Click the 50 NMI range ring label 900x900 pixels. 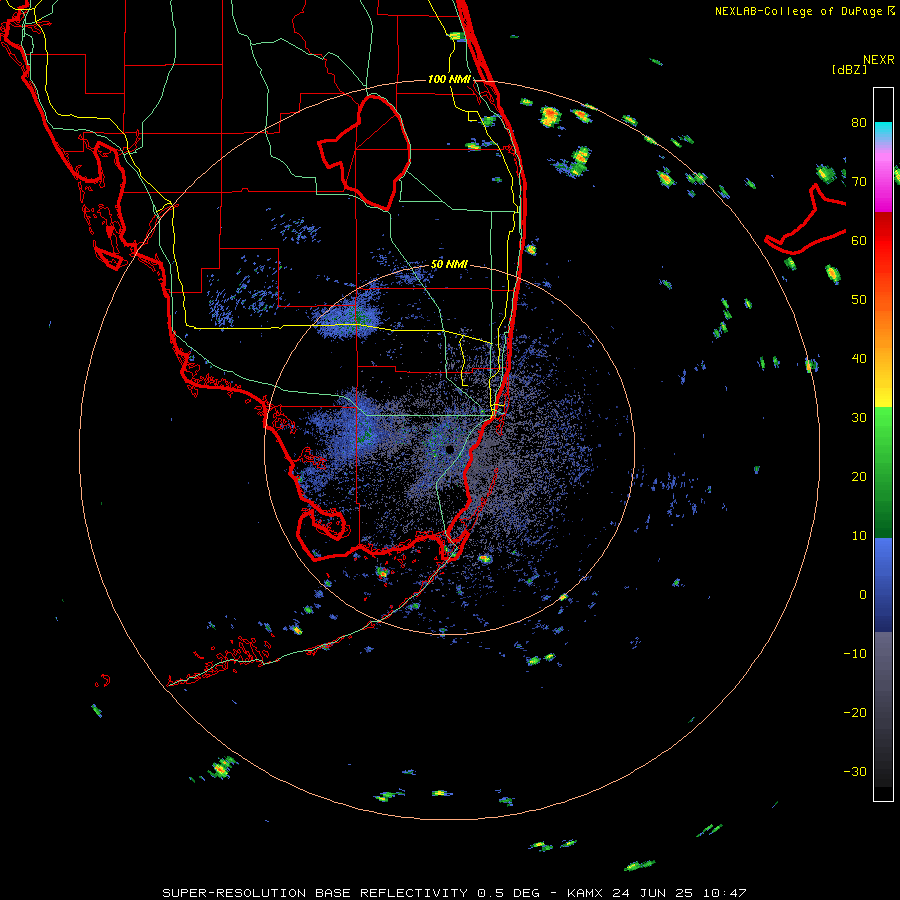coord(449,265)
